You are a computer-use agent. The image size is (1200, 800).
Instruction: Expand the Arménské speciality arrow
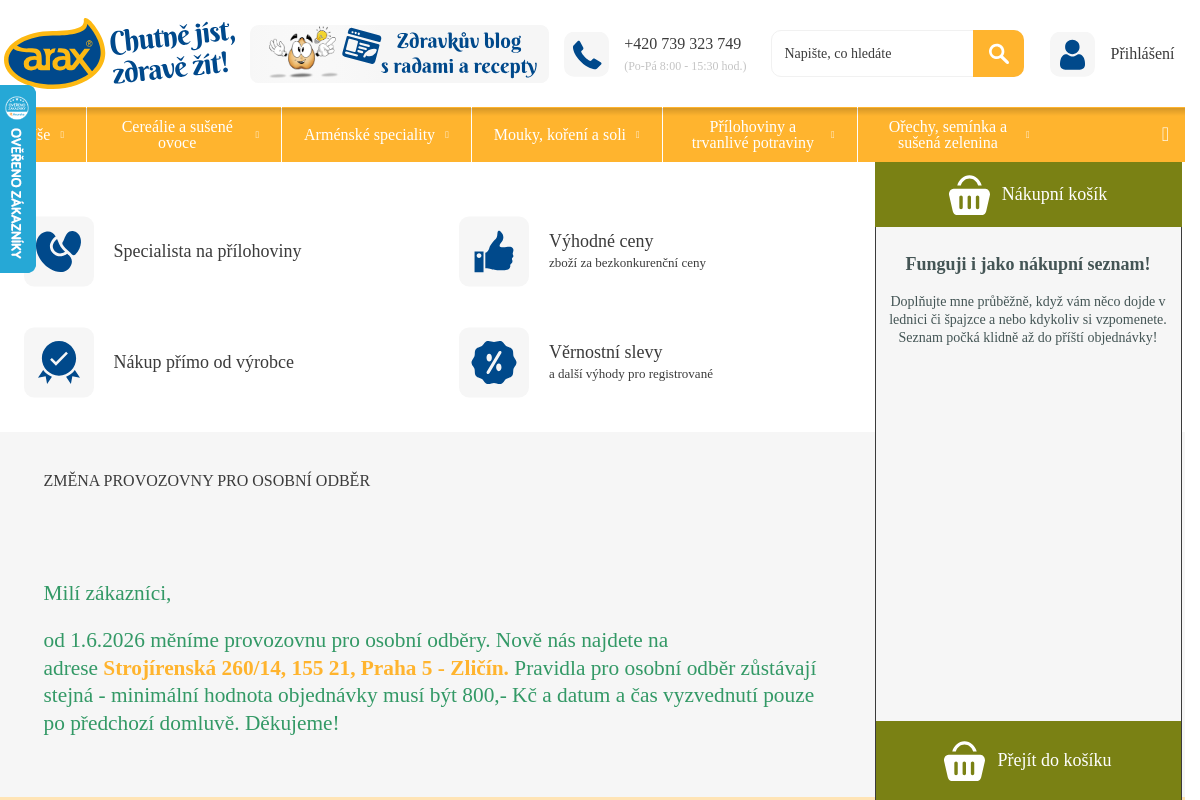pos(446,135)
